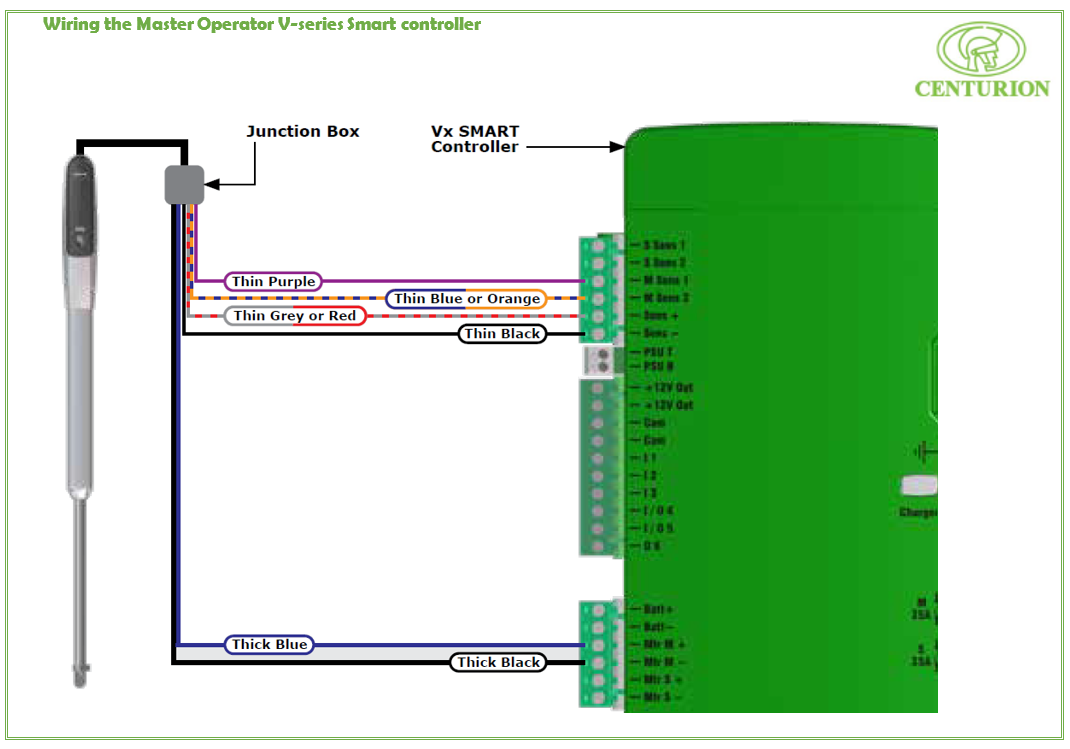Click the 'I/O 4' terminal label
This screenshot has width=1070, height=749.
click(x=659, y=511)
